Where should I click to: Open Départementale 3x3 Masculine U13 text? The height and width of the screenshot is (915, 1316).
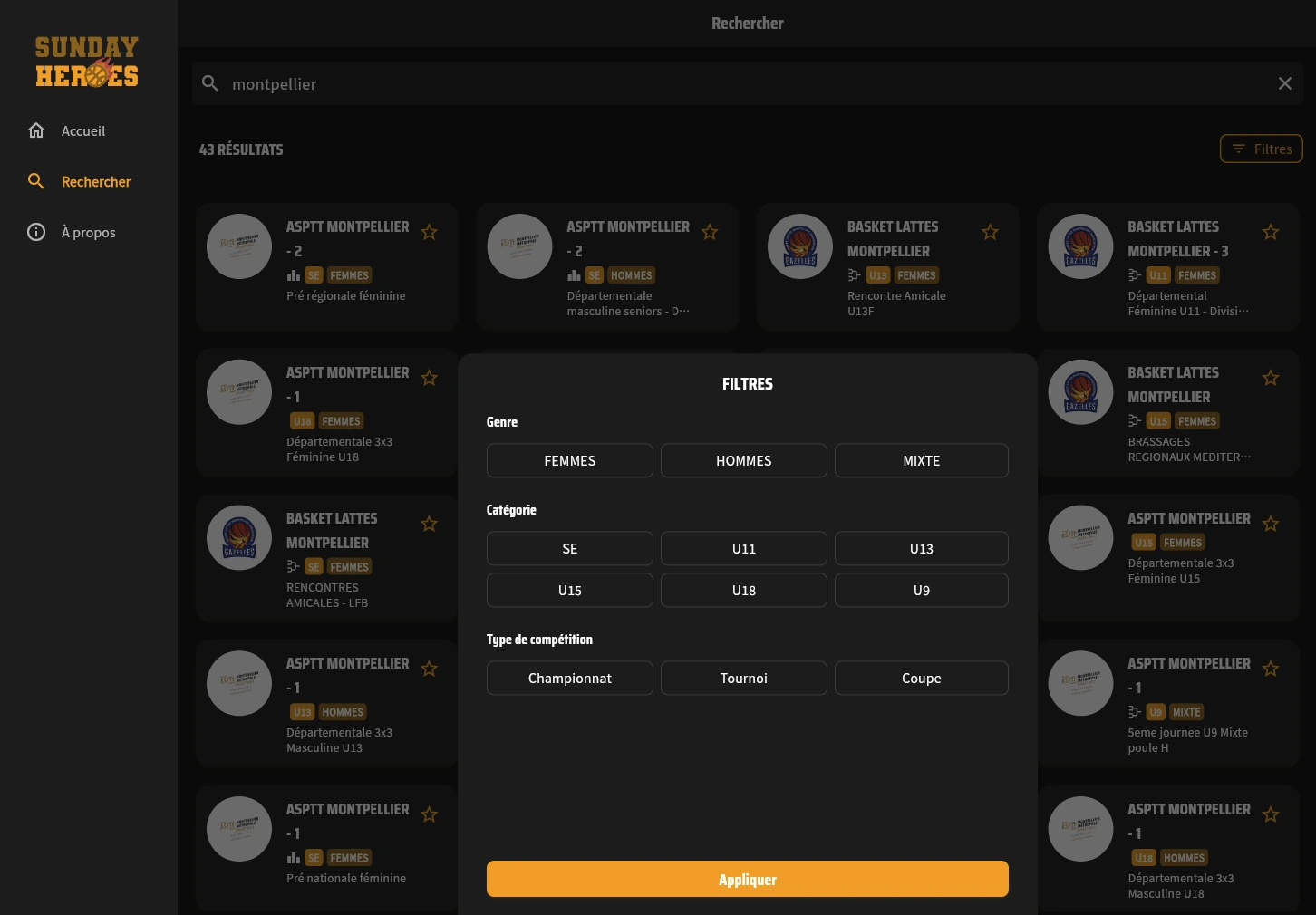coord(339,740)
